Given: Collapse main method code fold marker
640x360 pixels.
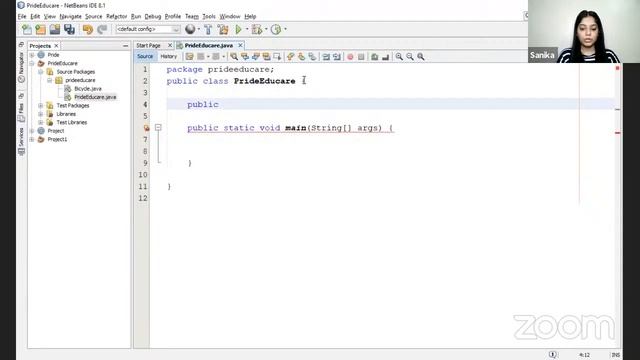Looking at the screenshot, I should pos(158,128).
